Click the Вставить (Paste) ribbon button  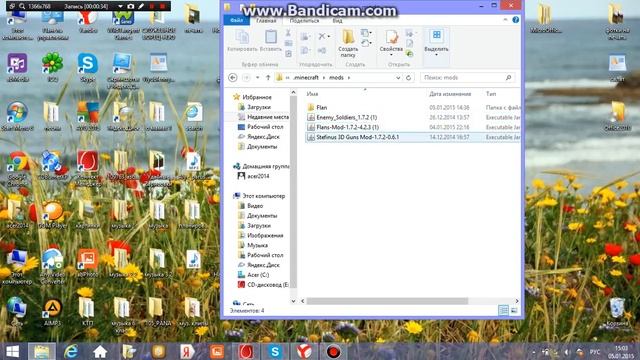pyautogui.click(x=271, y=41)
